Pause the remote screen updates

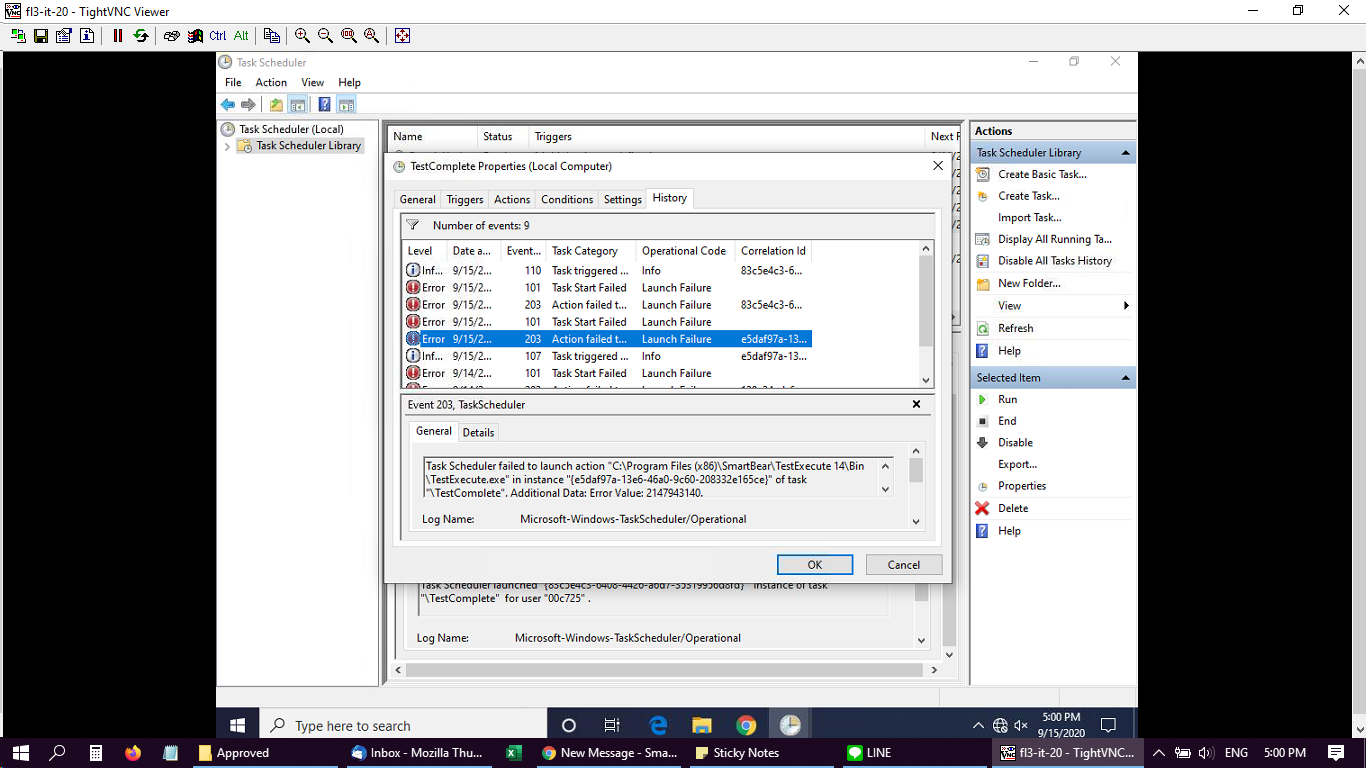tap(117, 35)
